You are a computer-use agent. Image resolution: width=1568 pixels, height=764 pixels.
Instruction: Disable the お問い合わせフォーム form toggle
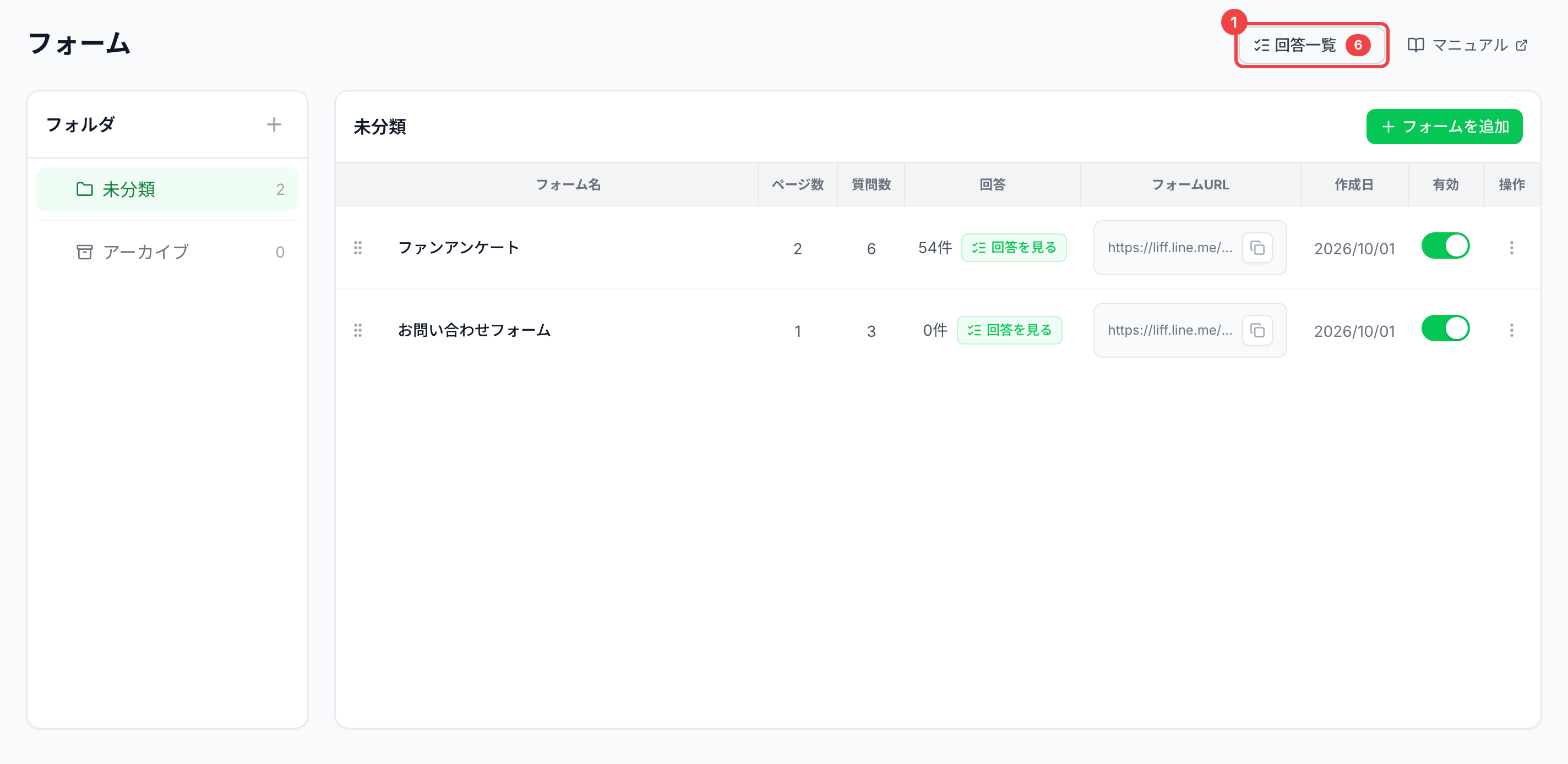tap(1445, 329)
